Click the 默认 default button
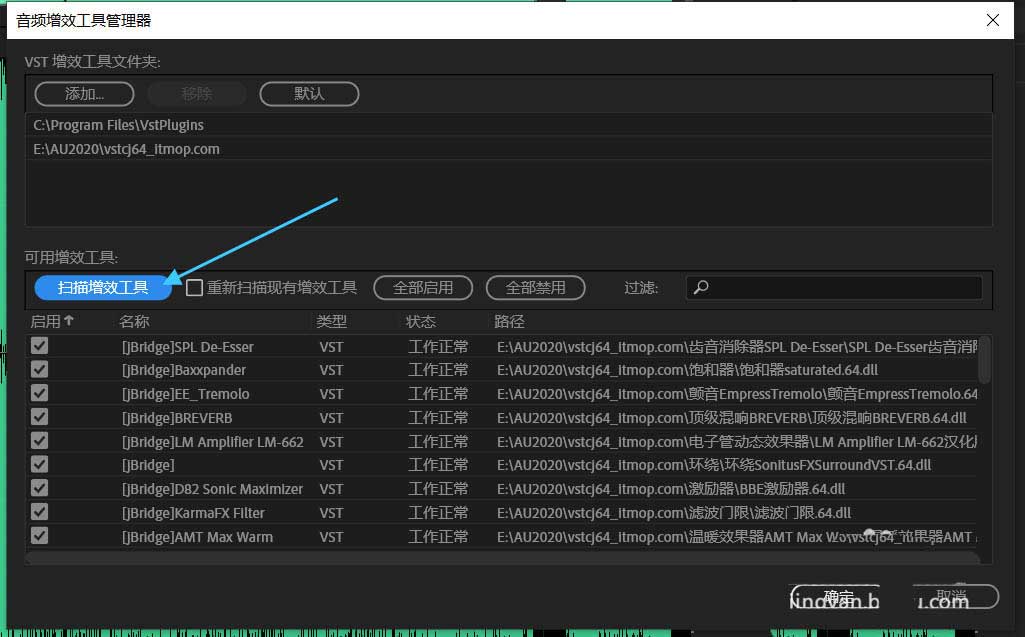Image resolution: width=1025 pixels, height=637 pixels. pos(309,94)
